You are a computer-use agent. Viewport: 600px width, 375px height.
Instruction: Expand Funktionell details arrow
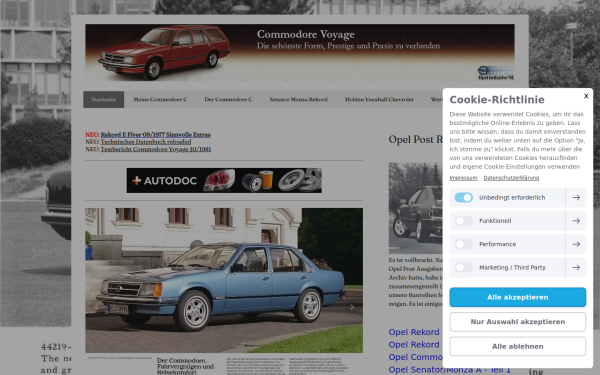click(x=576, y=221)
